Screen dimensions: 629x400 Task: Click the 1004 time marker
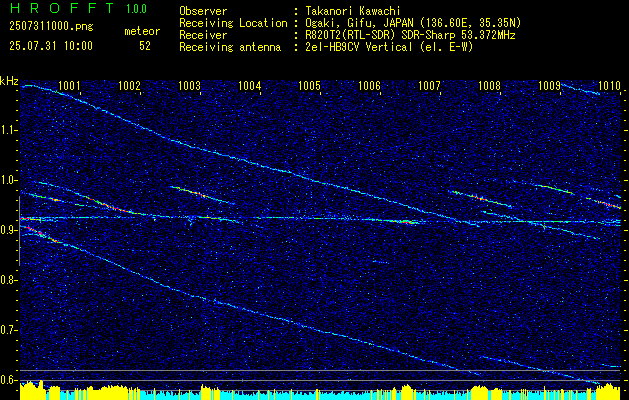click(x=250, y=85)
